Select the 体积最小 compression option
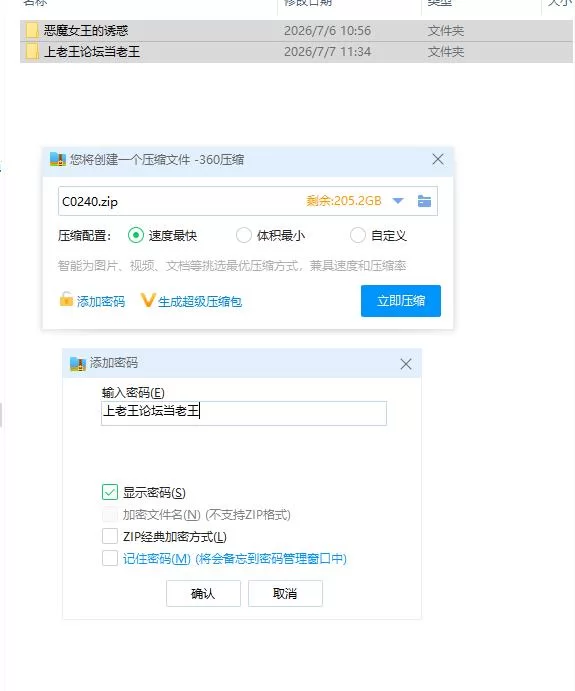 pos(244,235)
